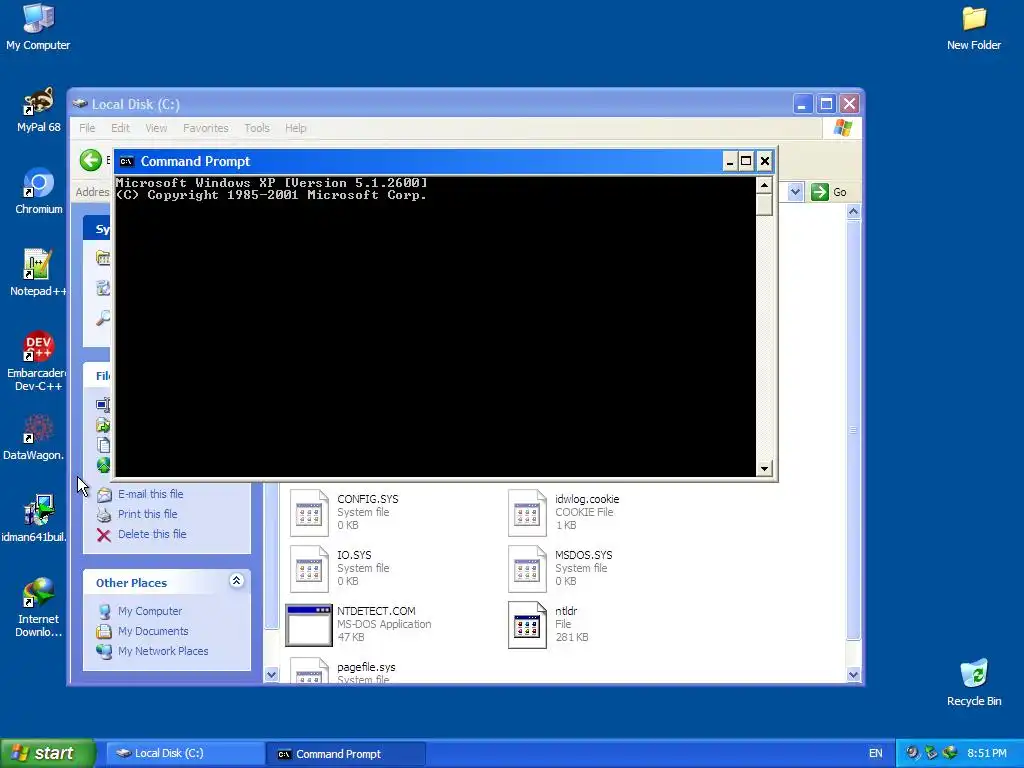Click Print this file link
This screenshot has height=768, width=1024.
148,514
